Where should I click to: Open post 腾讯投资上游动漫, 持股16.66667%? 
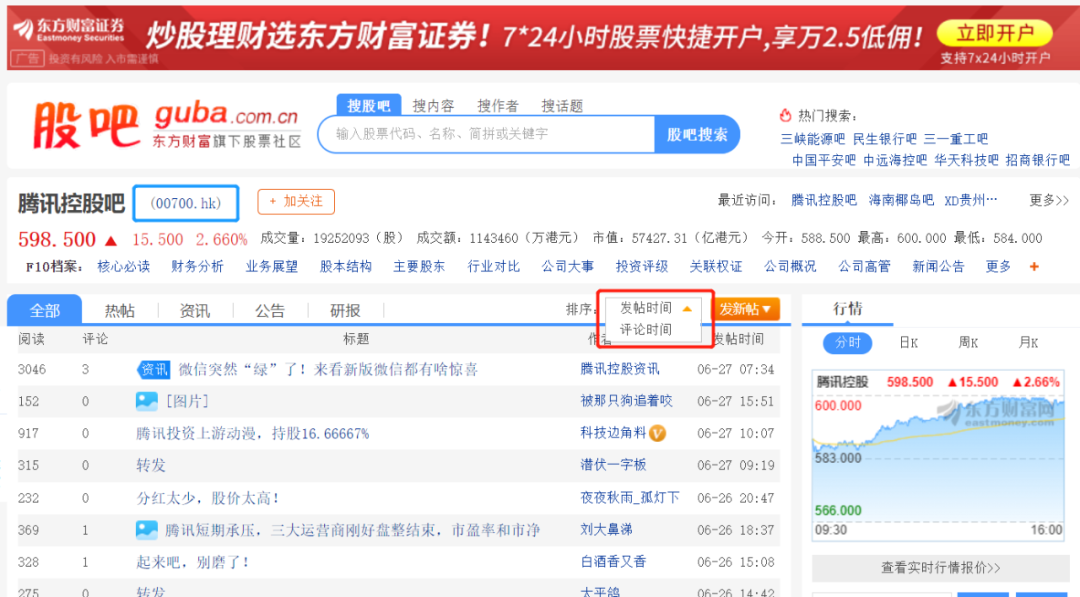(252, 434)
